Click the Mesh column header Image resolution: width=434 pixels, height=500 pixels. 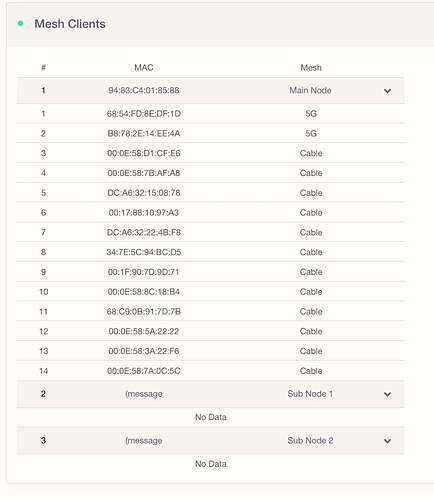click(311, 68)
